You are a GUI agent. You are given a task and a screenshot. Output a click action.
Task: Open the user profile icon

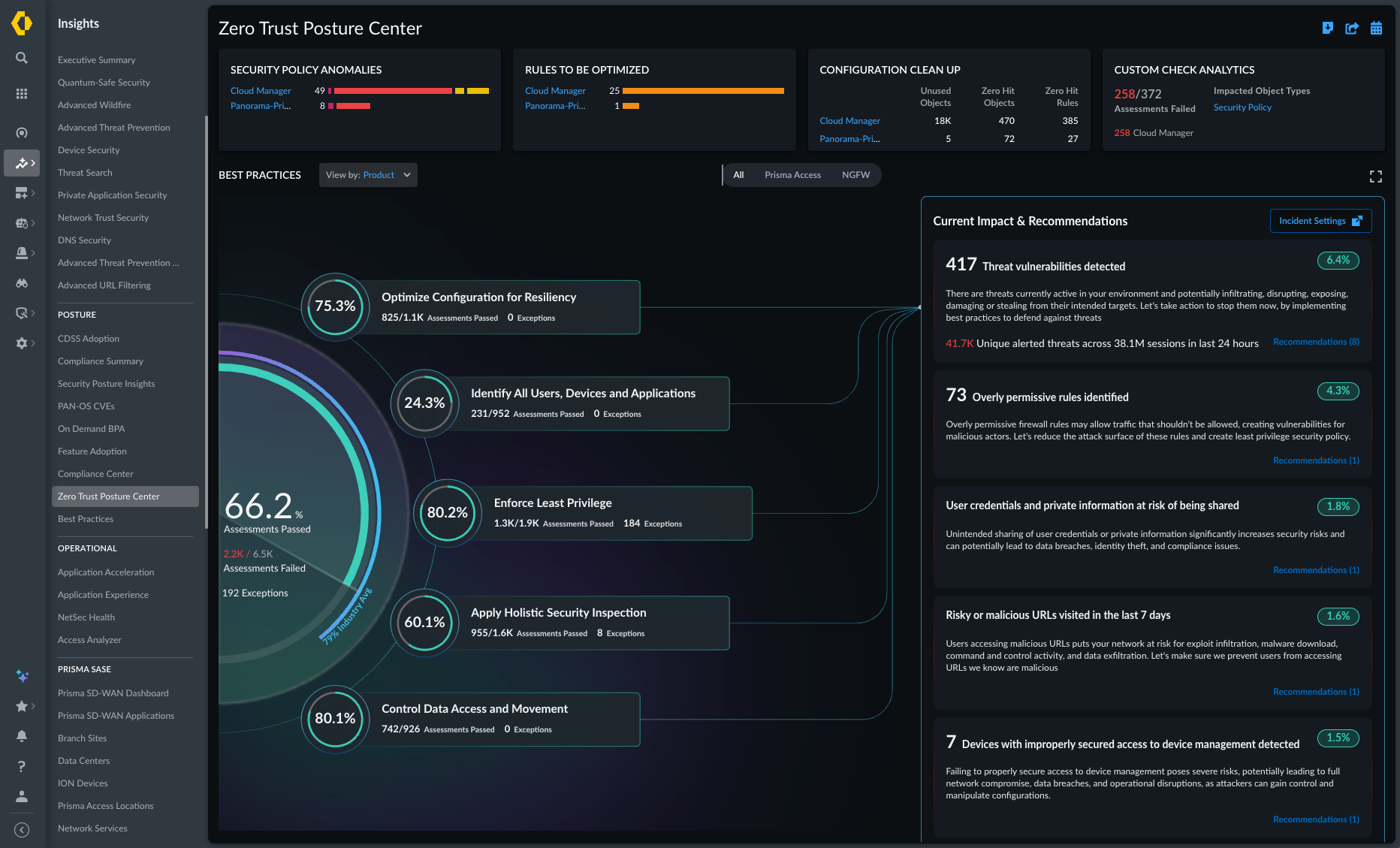tap(22, 796)
